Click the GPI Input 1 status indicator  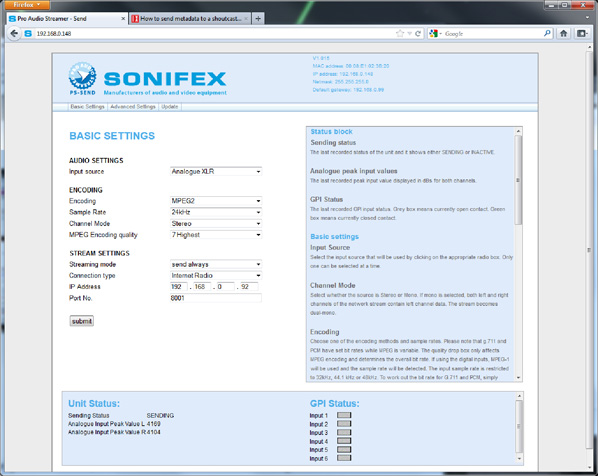344,415
